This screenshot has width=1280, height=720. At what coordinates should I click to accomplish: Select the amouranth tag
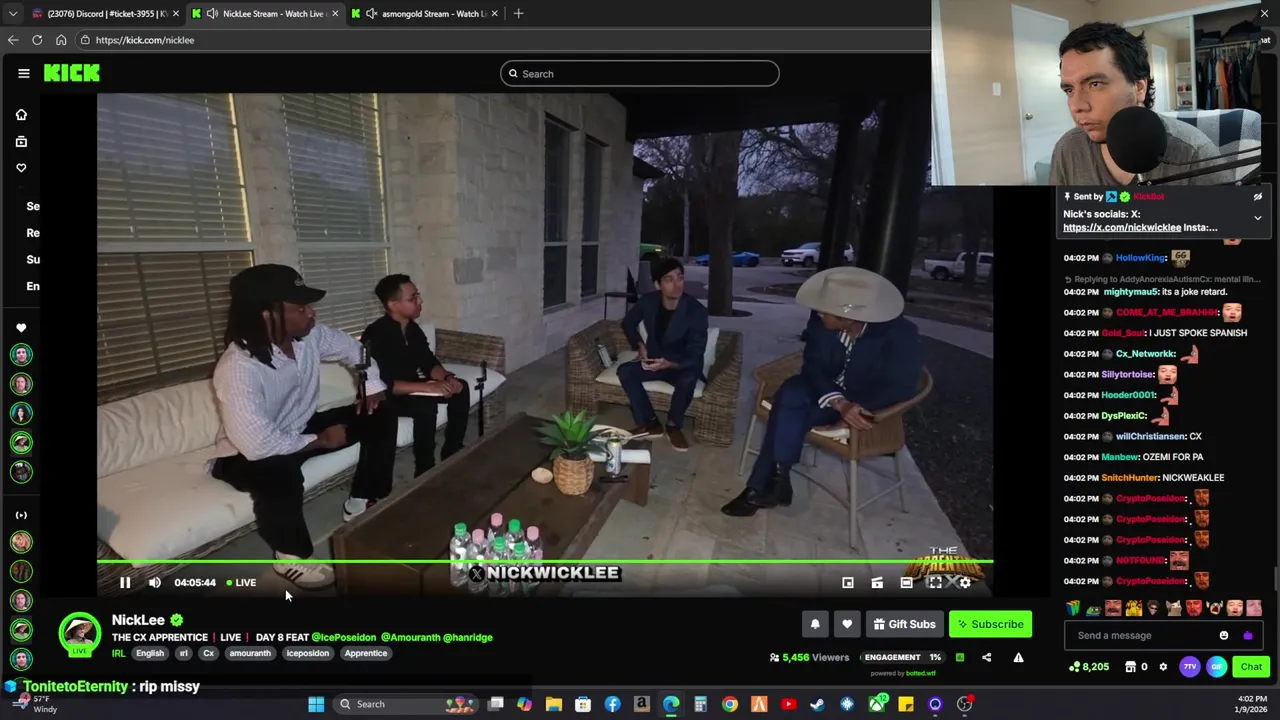coord(250,653)
